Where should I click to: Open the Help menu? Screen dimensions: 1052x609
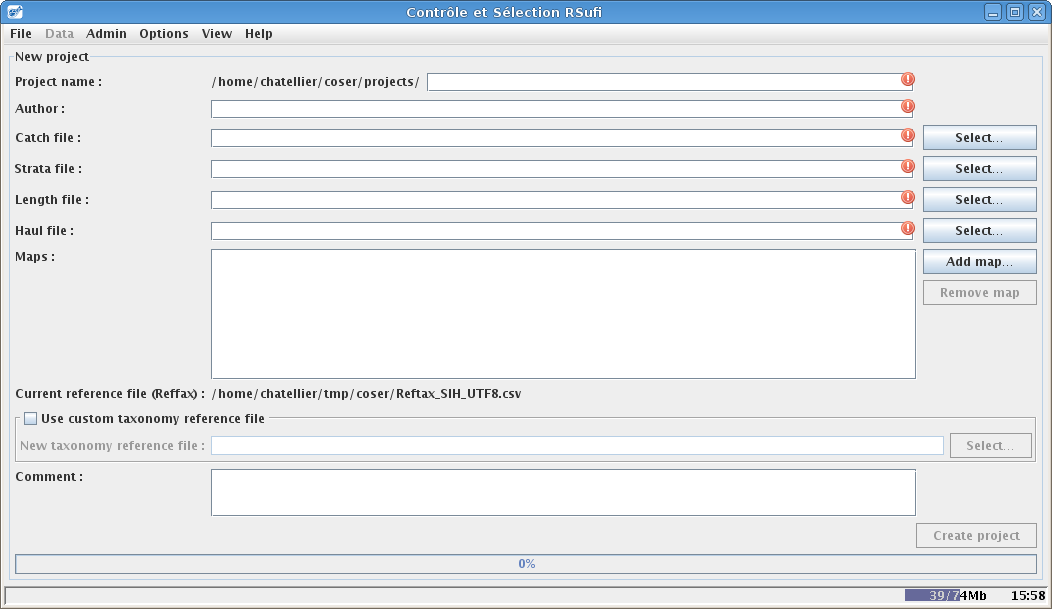258,34
